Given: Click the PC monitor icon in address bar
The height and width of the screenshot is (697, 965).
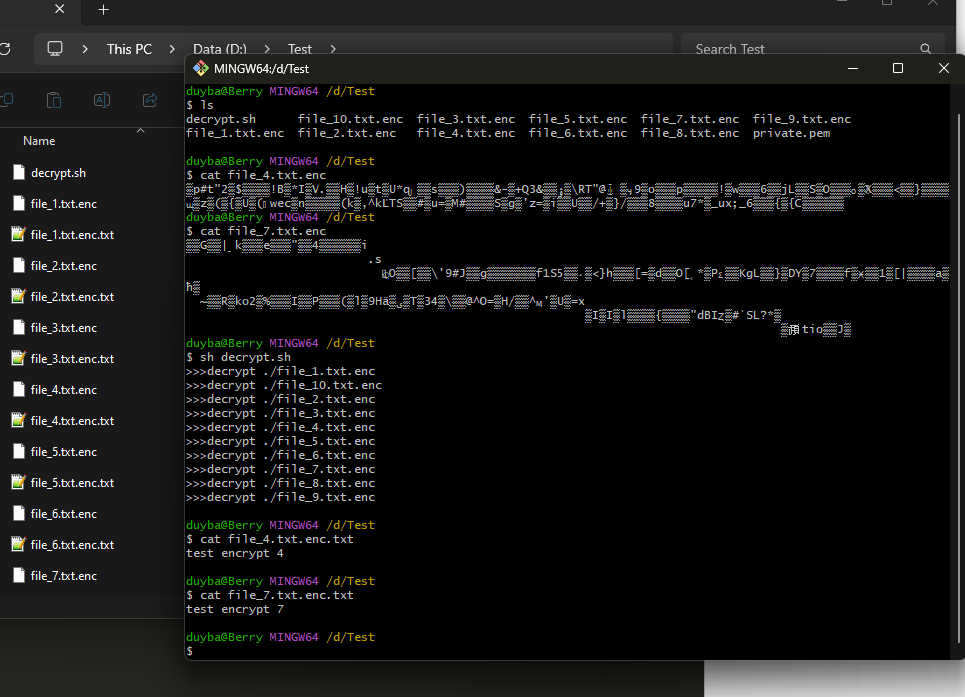Looking at the screenshot, I should click(x=55, y=49).
